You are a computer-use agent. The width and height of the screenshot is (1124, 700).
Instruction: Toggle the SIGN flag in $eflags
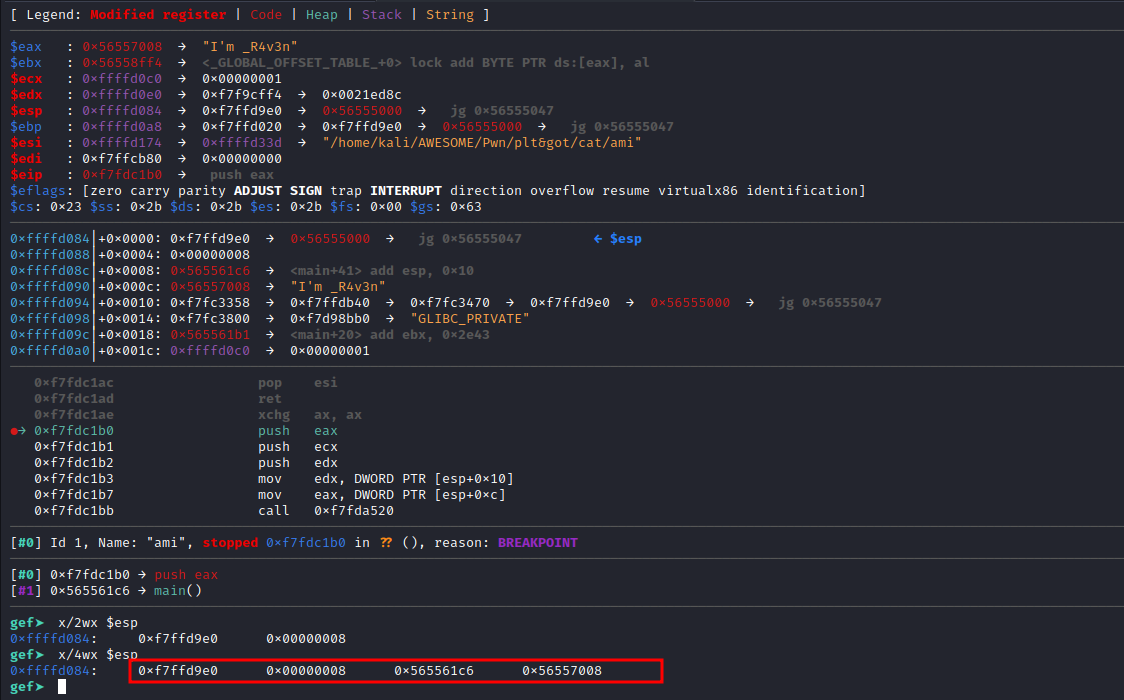coord(305,190)
